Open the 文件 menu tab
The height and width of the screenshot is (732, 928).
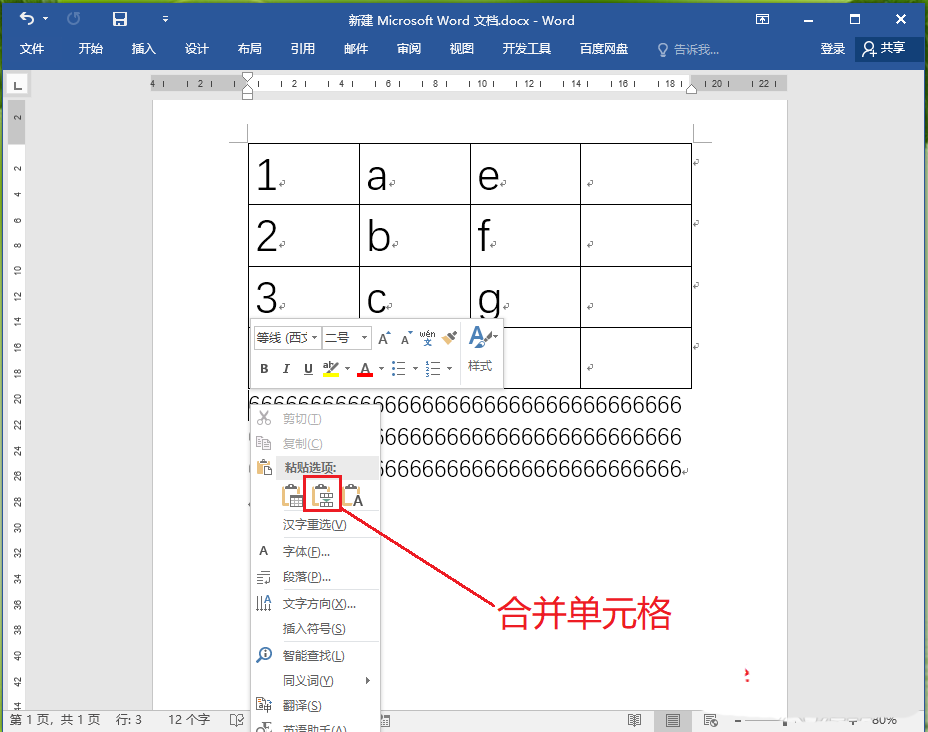coord(32,49)
